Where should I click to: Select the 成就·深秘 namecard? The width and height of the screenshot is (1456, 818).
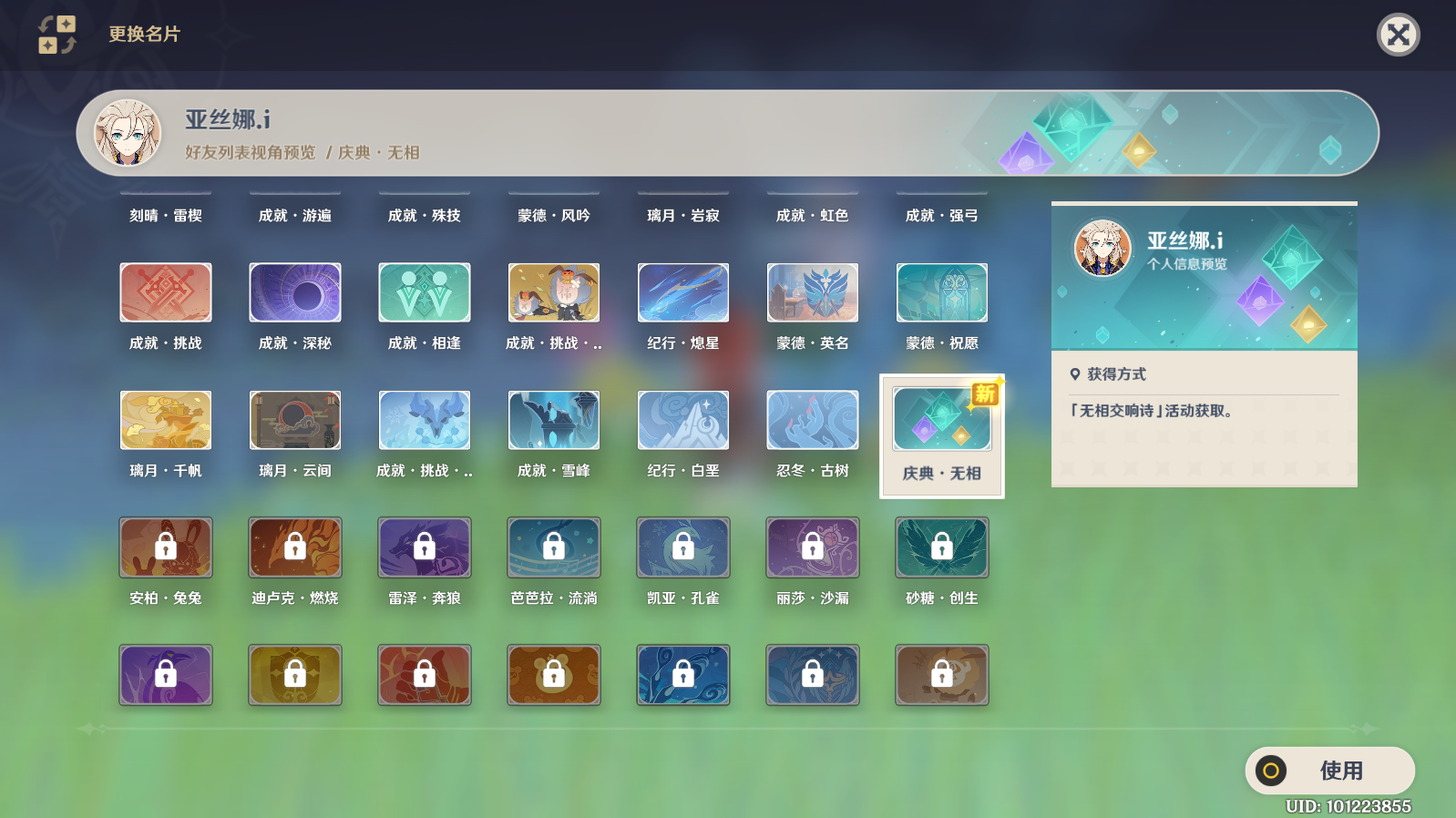(295, 292)
